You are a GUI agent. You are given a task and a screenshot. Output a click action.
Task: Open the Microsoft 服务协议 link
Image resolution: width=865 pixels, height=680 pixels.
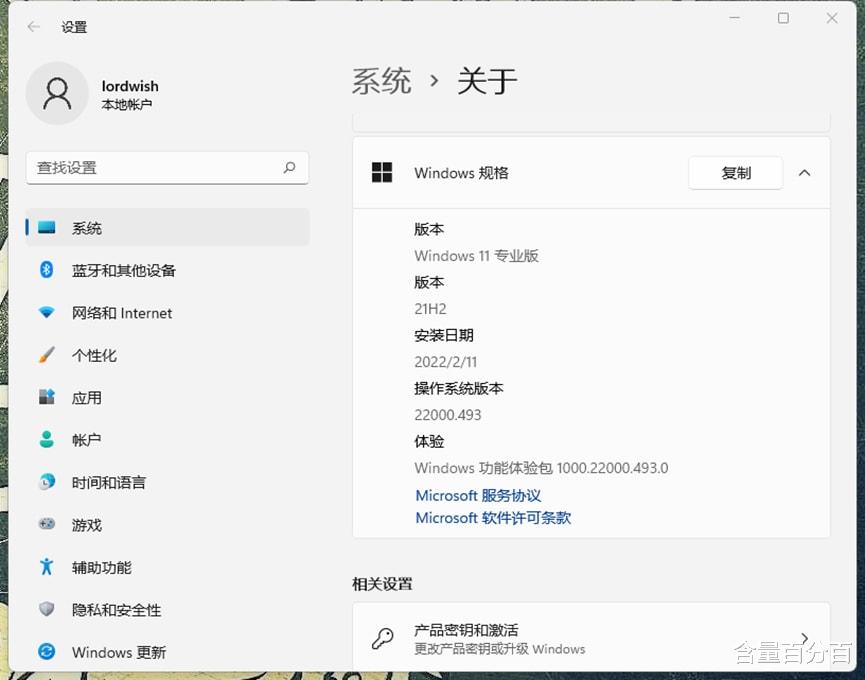tap(478, 495)
